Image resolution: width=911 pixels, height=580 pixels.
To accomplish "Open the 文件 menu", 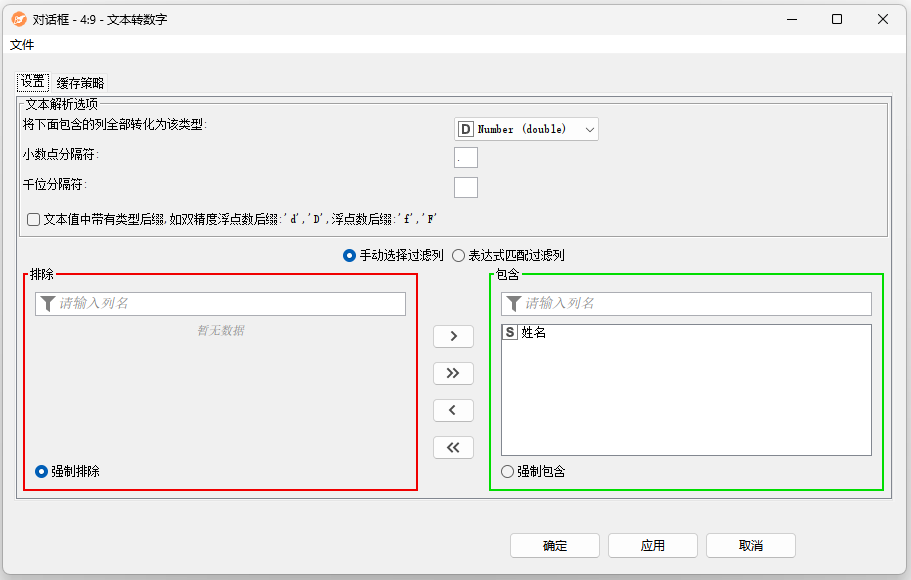I will click(x=22, y=45).
